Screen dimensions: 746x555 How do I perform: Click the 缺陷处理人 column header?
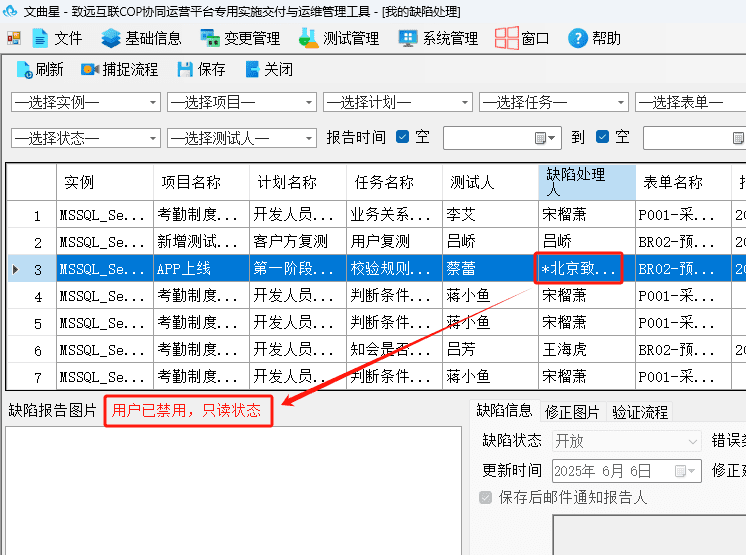pos(587,182)
